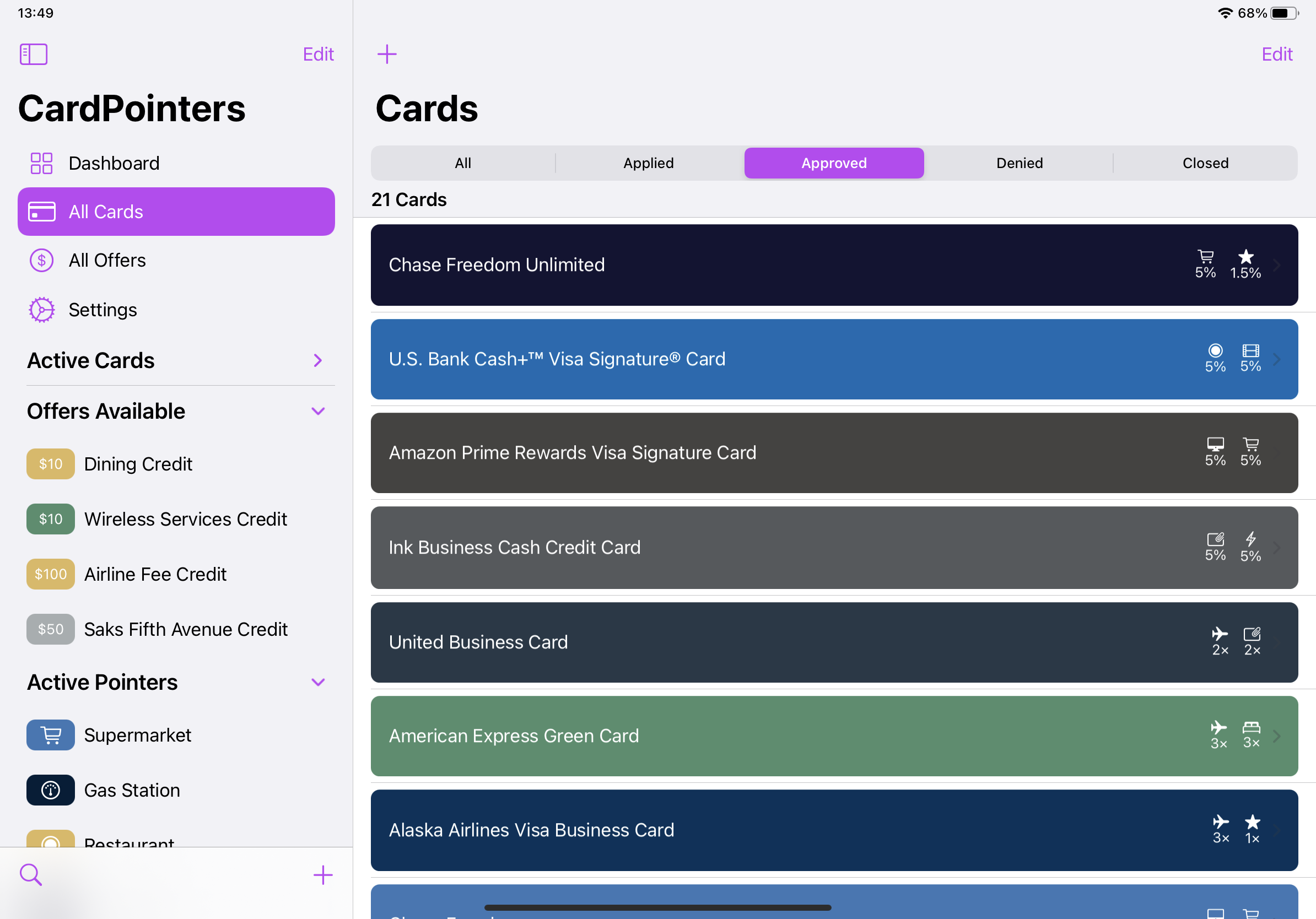
Task: Tap the cart 5% icon on Chase Freedom Unlimited
Action: point(1205,264)
